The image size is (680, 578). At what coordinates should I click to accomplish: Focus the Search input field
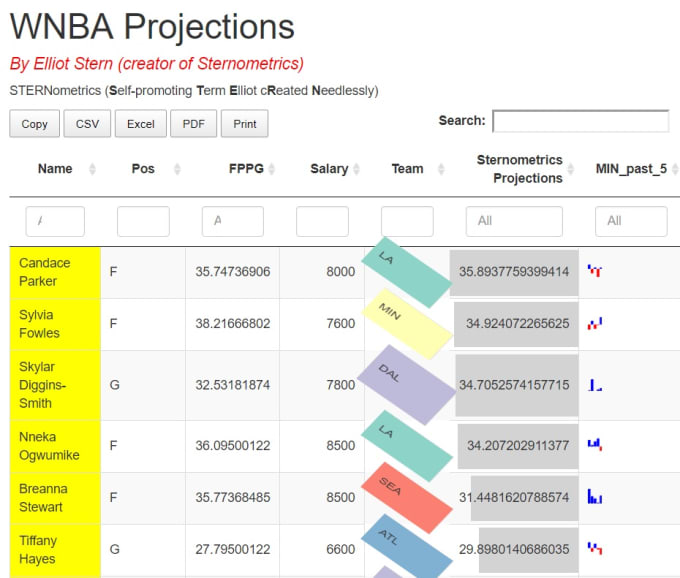[581, 121]
